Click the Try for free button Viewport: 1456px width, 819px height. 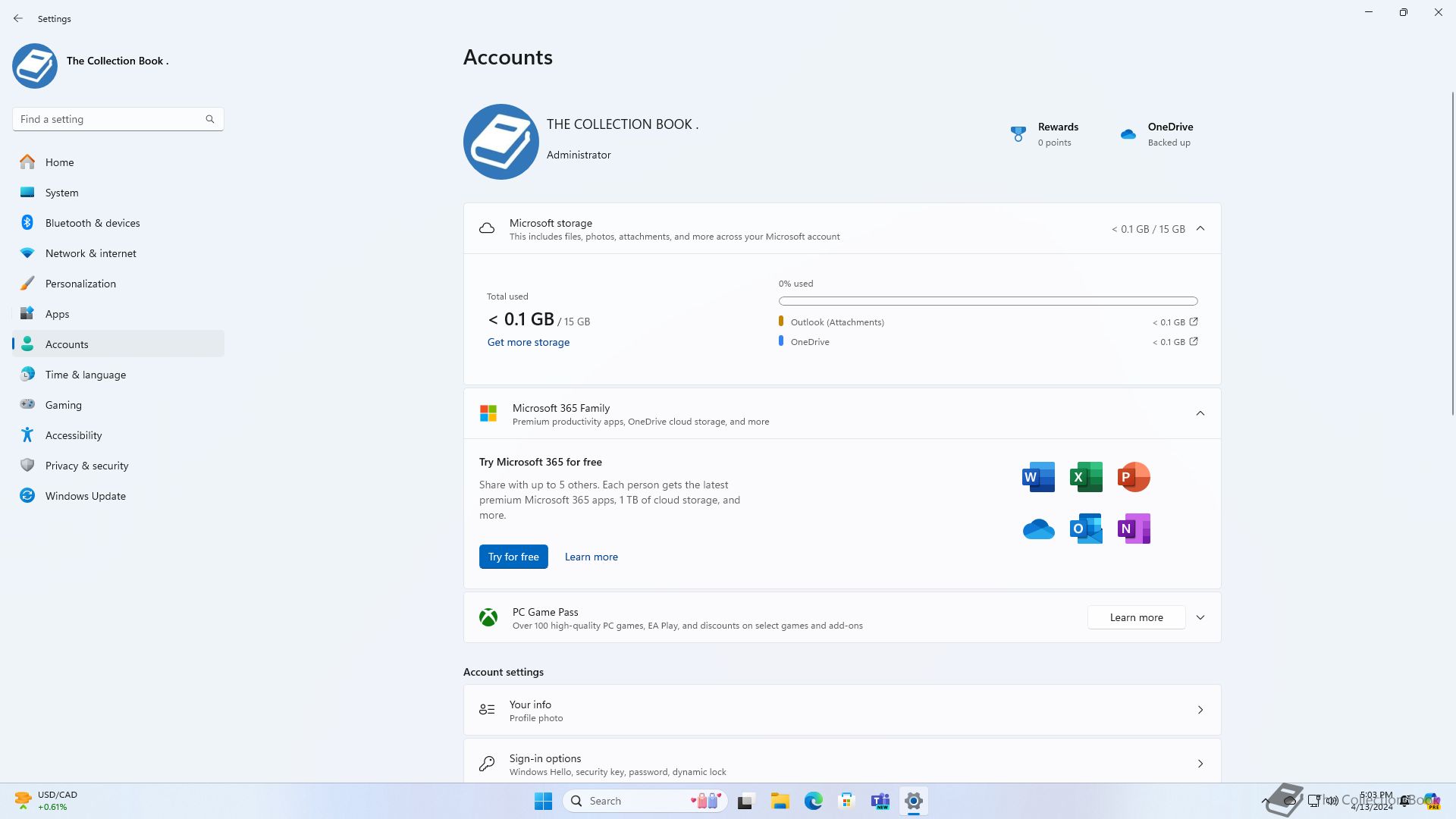click(x=513, y=557)
